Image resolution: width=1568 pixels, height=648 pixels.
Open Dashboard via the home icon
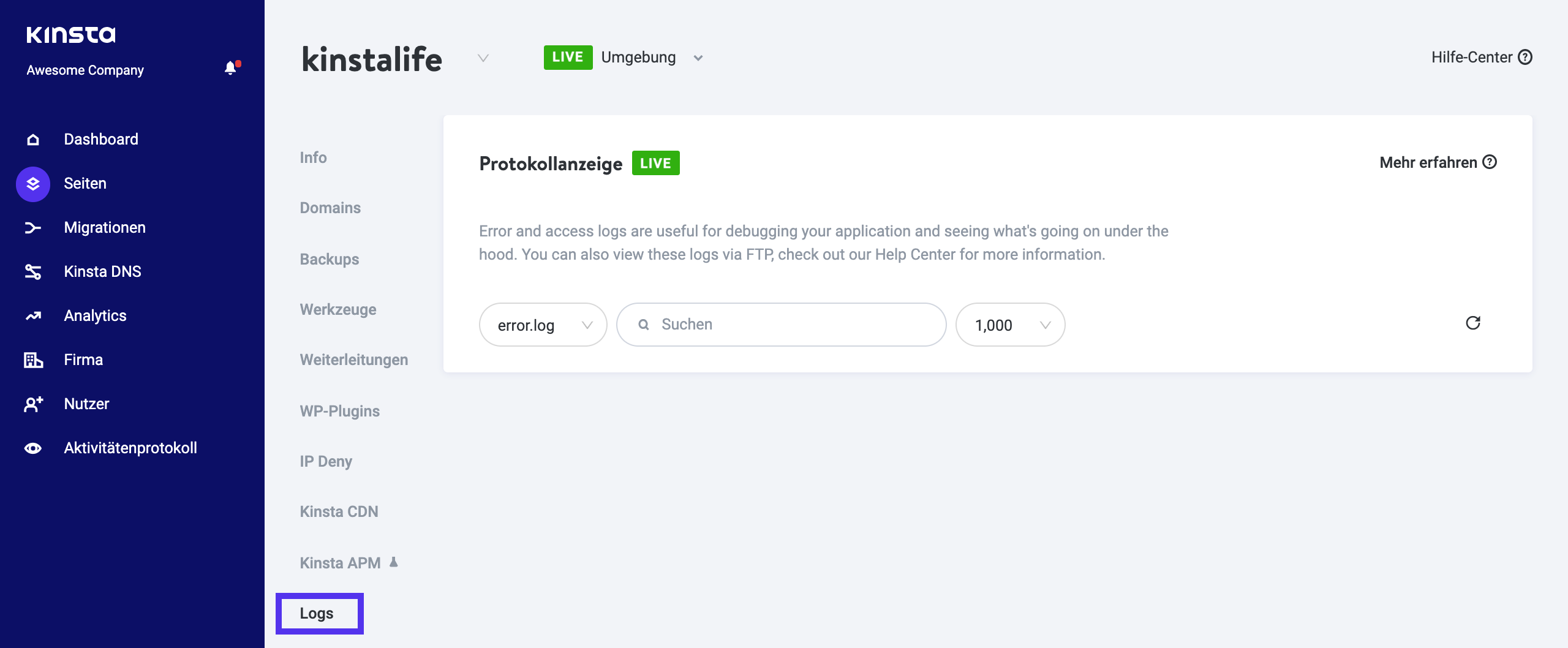33,140
